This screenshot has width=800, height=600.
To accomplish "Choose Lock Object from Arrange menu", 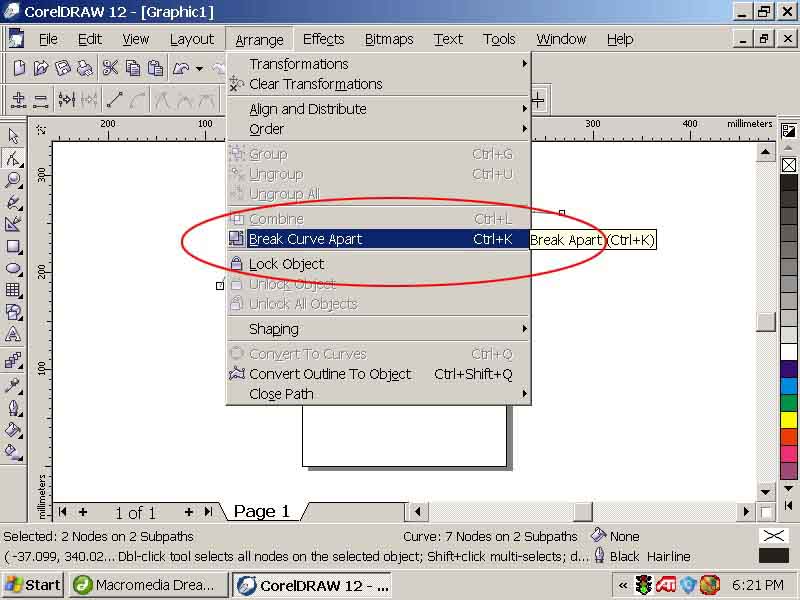I will [378, 264].
